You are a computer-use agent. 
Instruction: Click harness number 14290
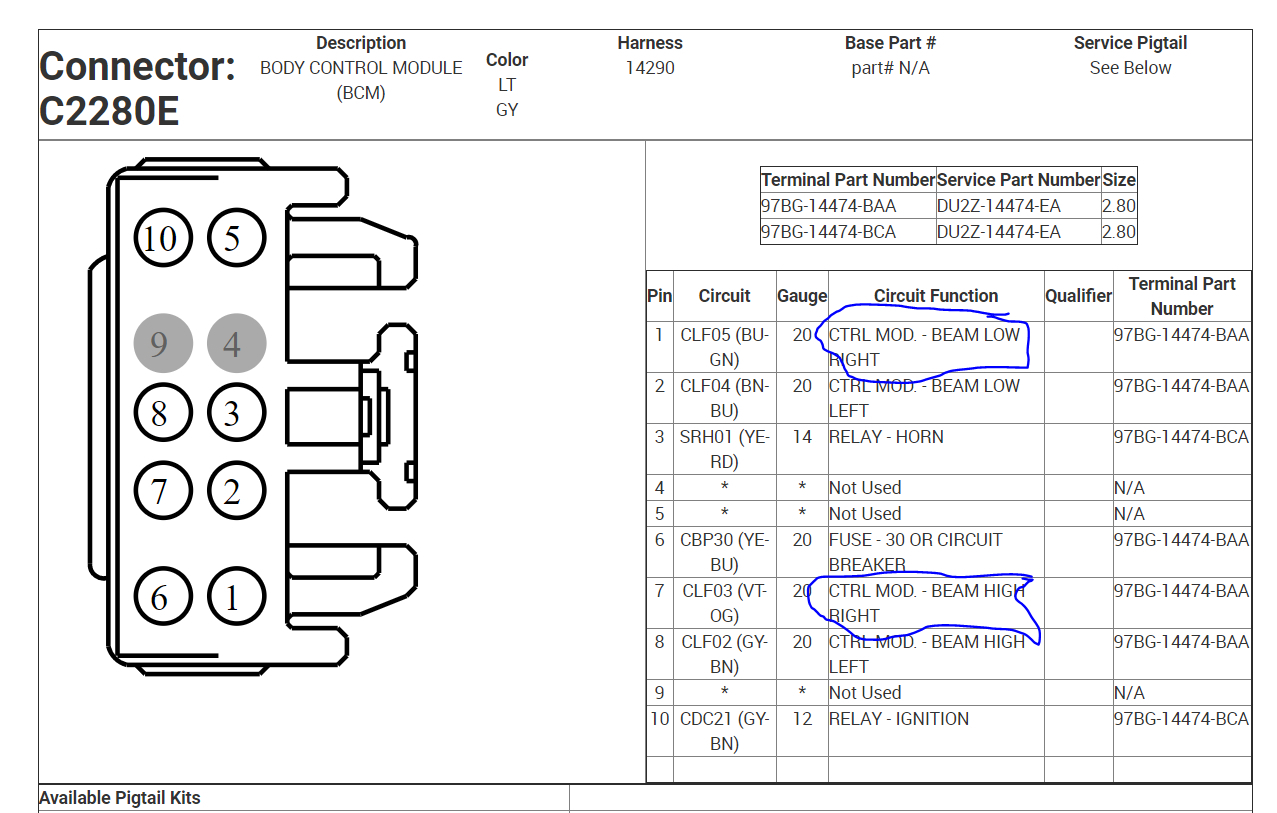pyautogui.click(x=650, y=68)
